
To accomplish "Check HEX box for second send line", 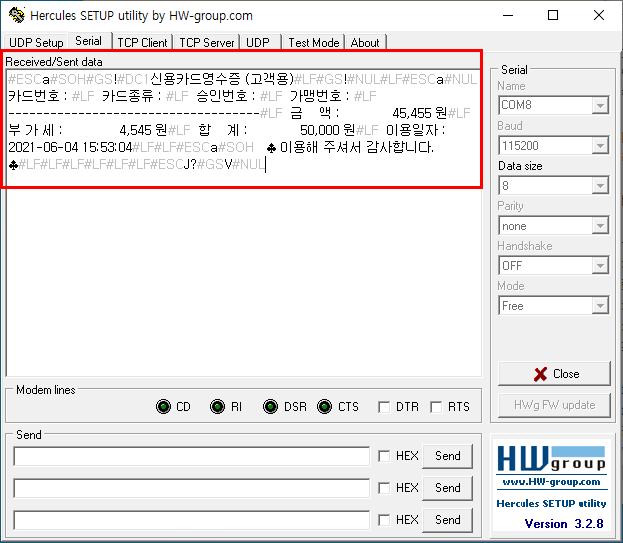I will [x=384, y=488].
